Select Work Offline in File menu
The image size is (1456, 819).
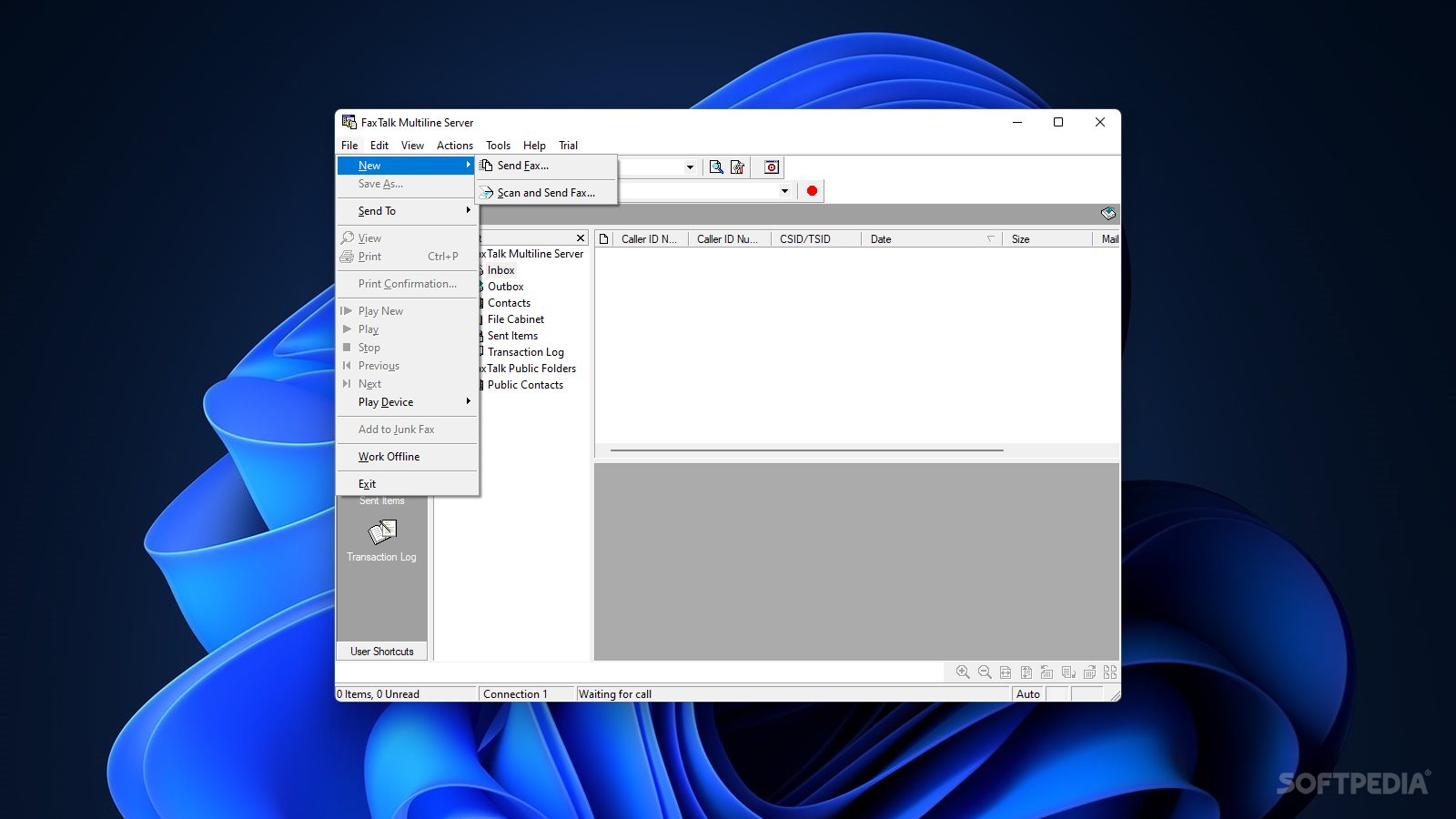(407, 457)
